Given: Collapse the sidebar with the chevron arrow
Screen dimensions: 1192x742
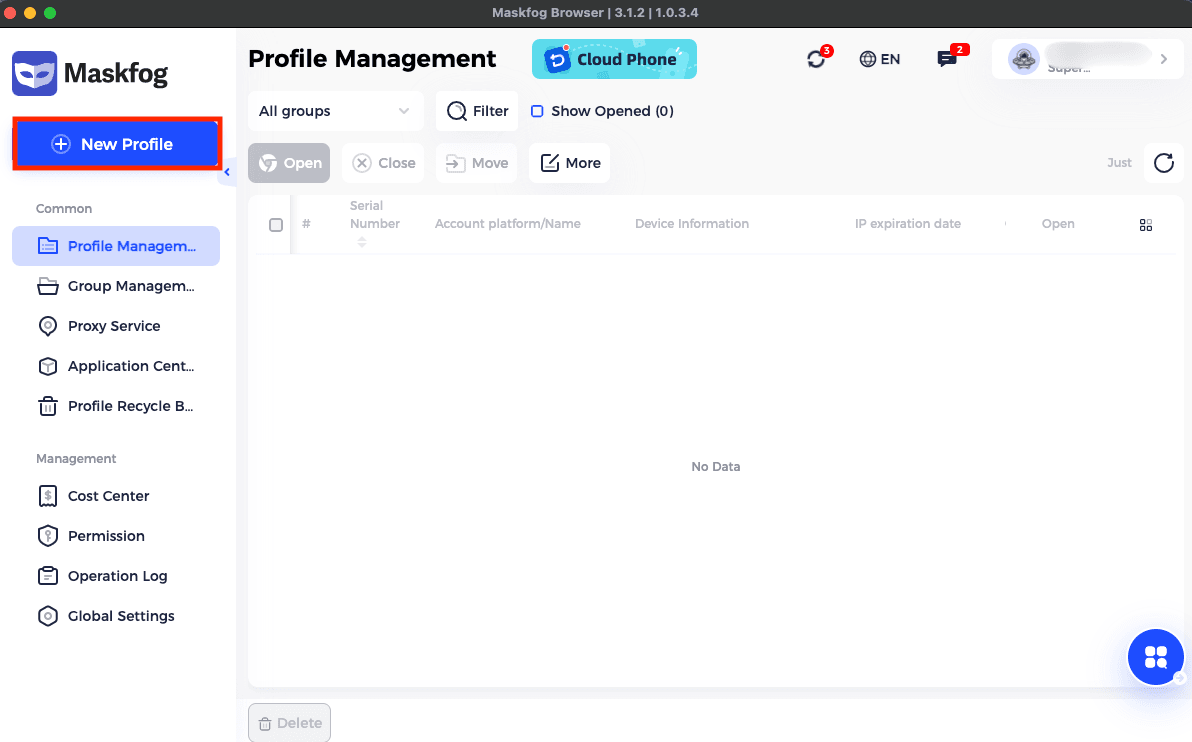Looking at the screenshot, I should pos(227,172).
